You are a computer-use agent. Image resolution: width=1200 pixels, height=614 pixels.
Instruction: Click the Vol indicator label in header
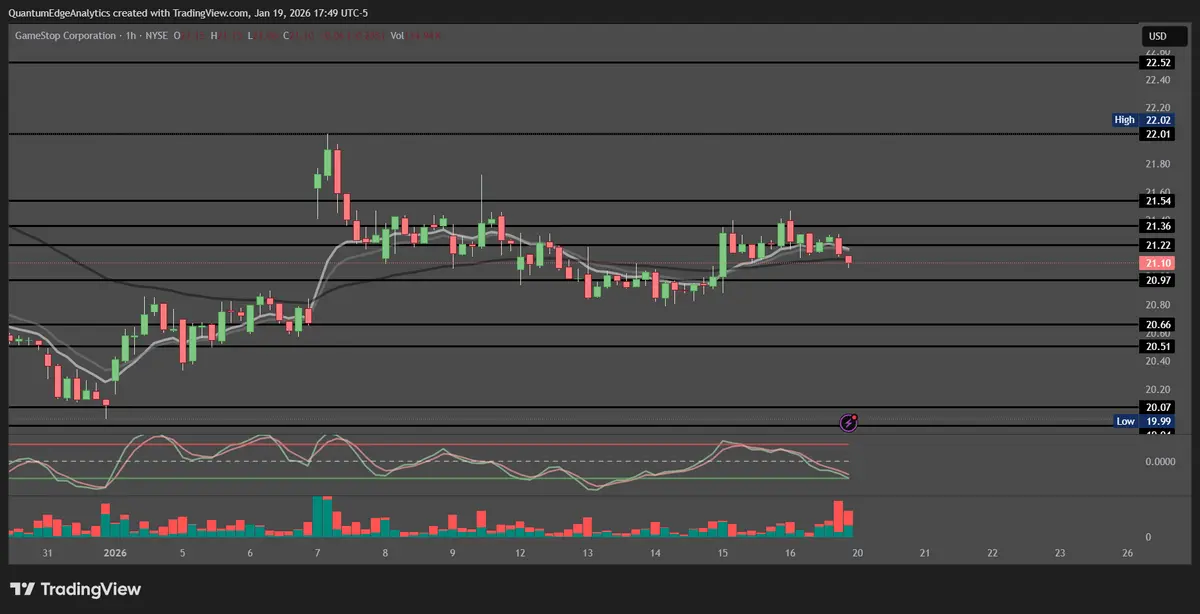397,36
